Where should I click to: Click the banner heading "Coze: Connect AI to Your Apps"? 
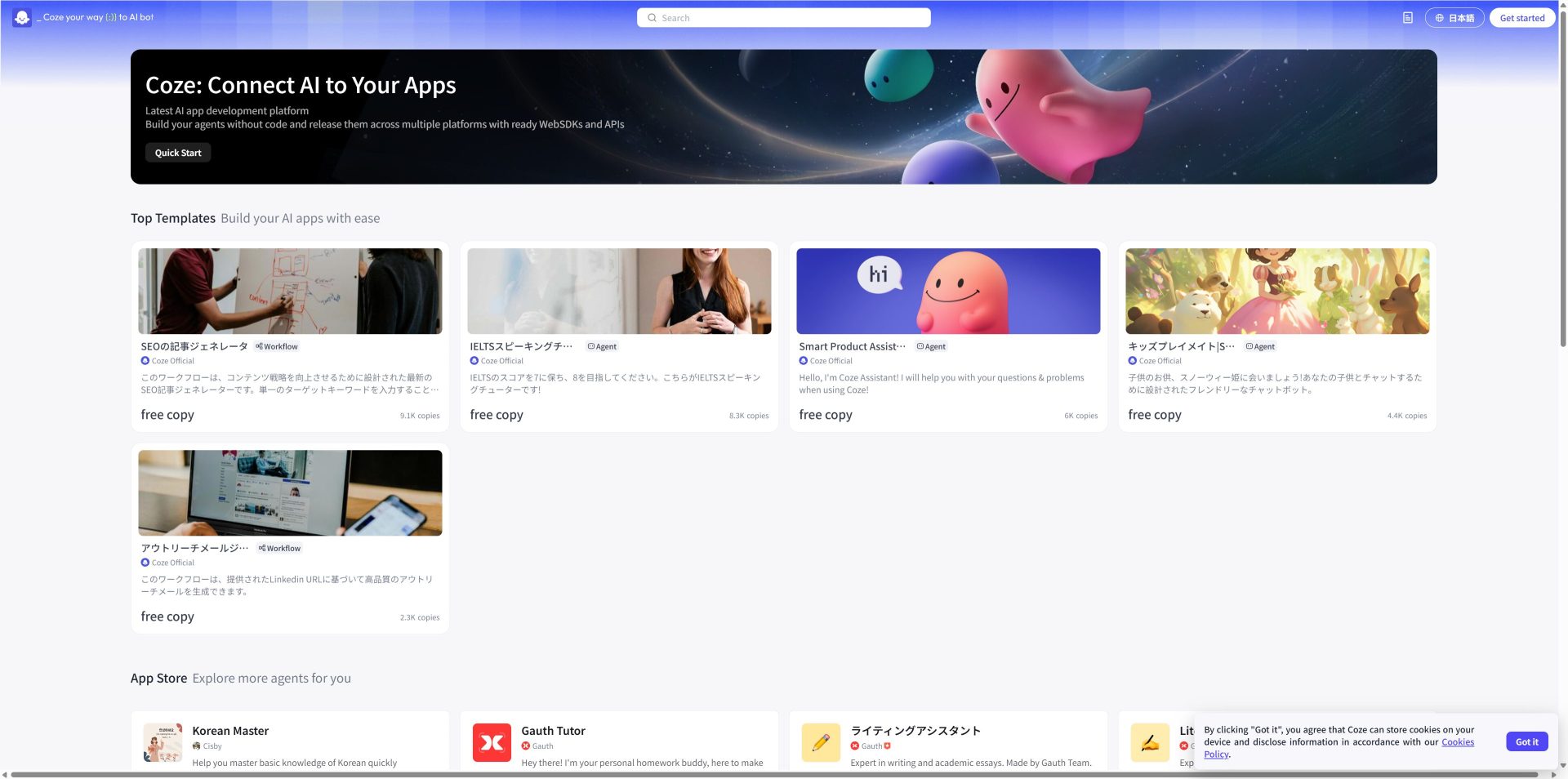[x=301, y=85]
